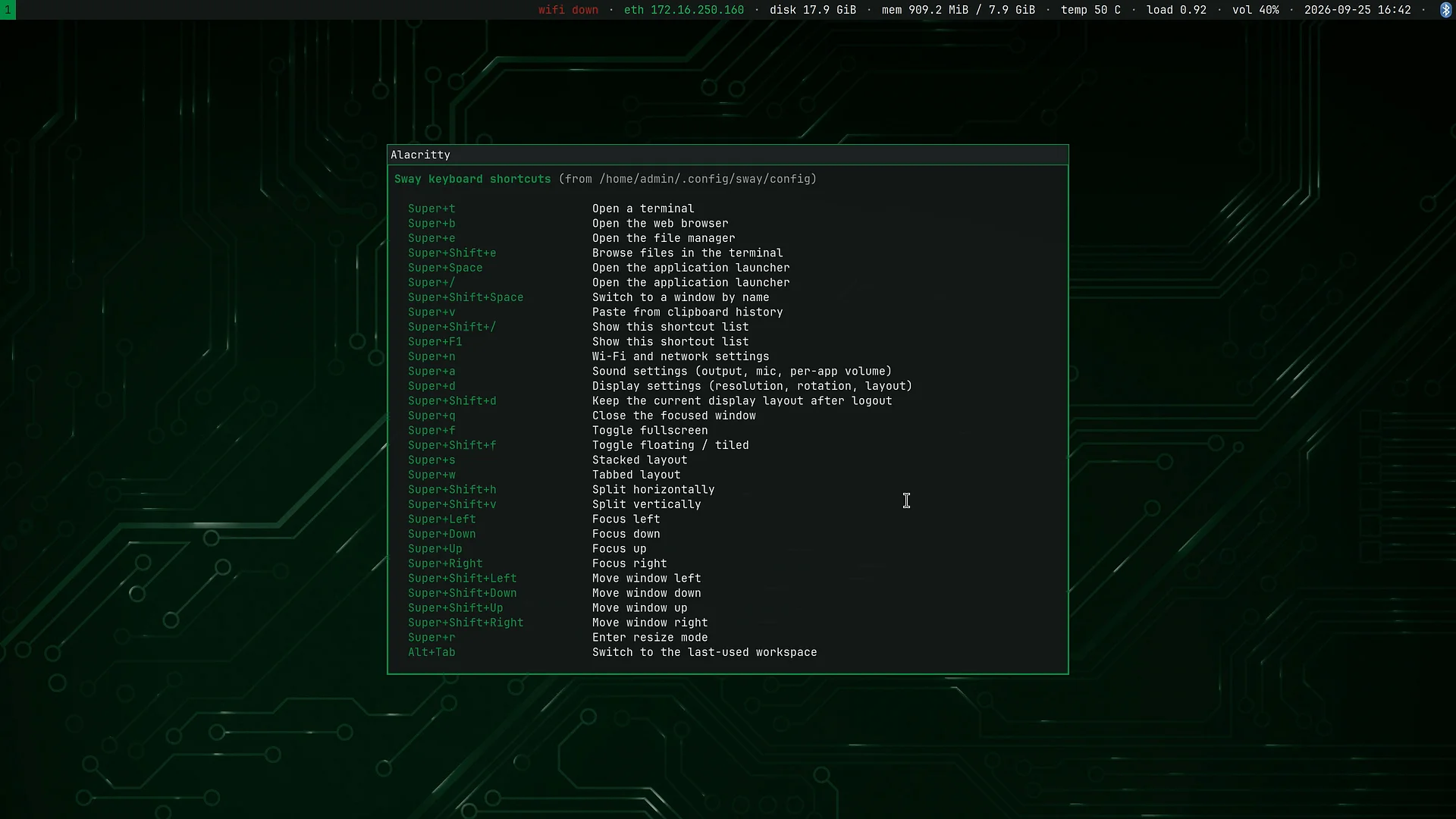Image resolution: width=1456 pixels, height=819 pixels.
Task: Click the 'Super+t' shortcut text
Action: tap(431, 209)
